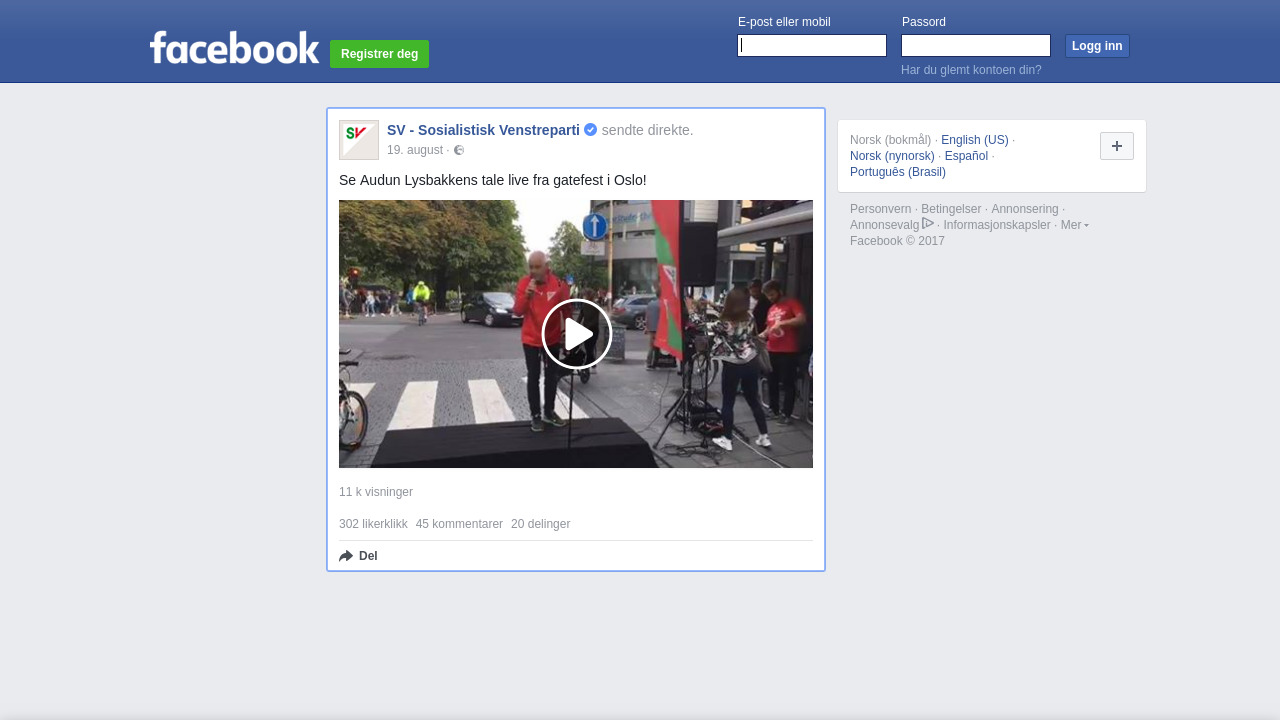Viewport: 1280px width, 720px height.
Task: Click 20 delinger count
Action: click(541, 524)
